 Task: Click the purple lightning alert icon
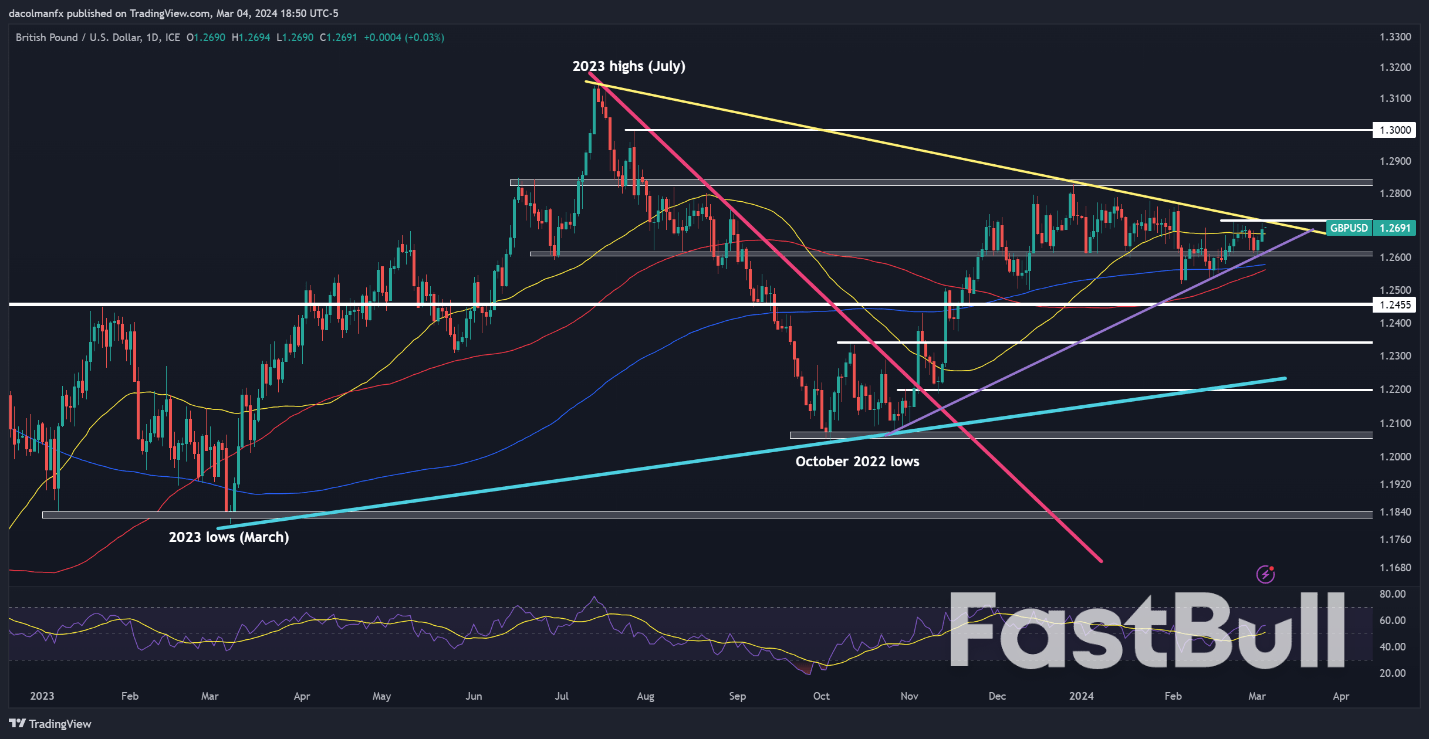[1266, 573]
